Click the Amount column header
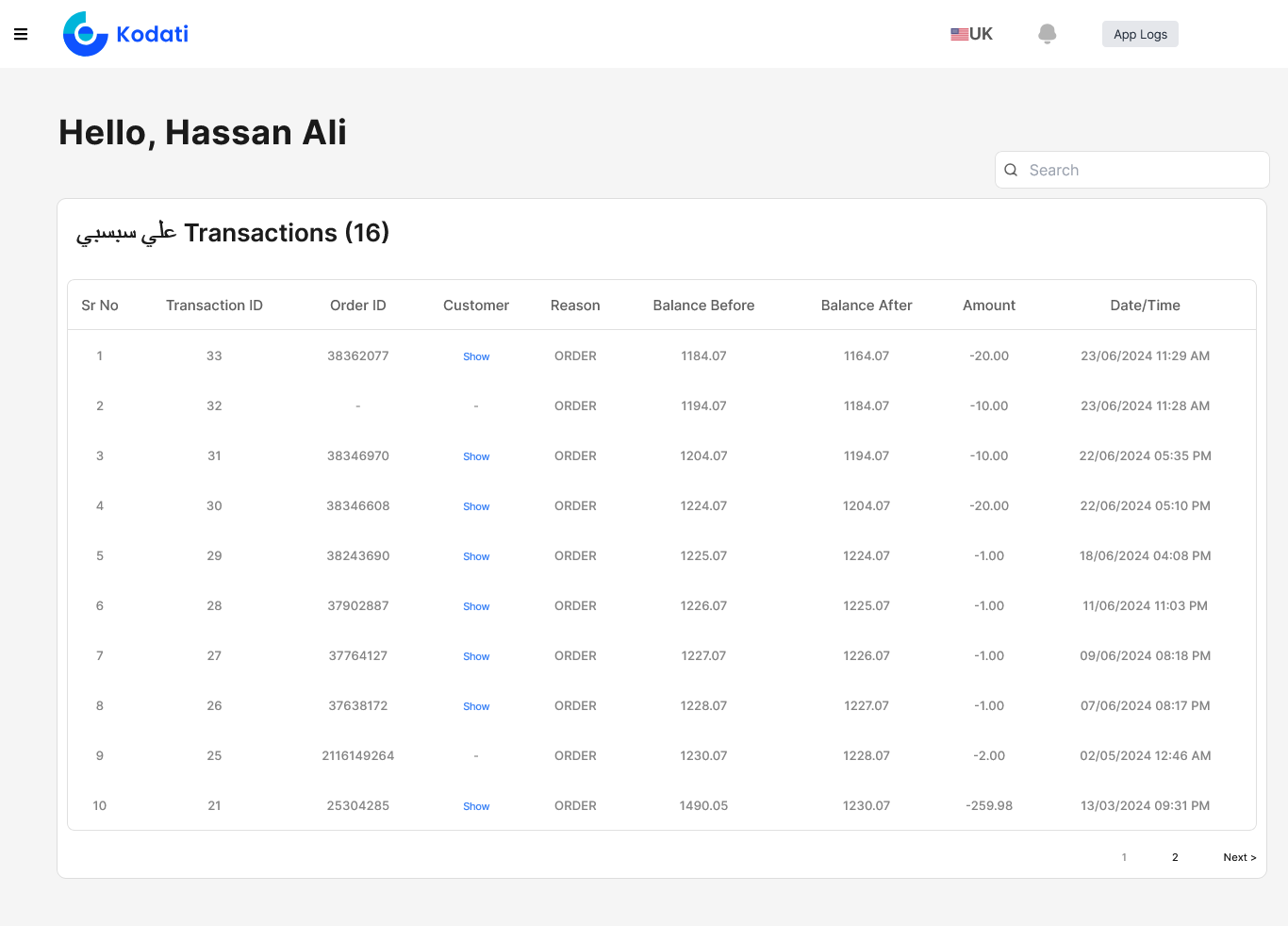 [989, 306]
